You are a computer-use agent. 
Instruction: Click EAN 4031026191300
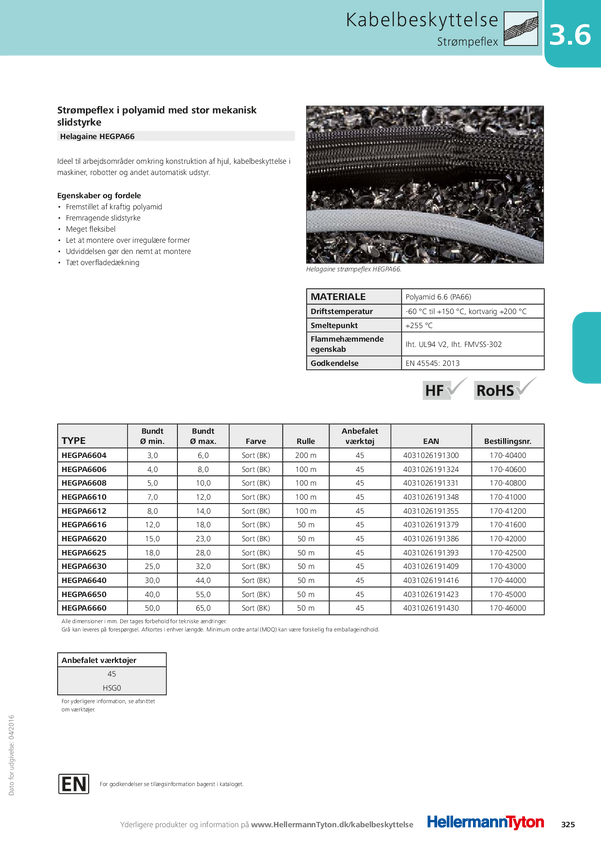pos(431,455)
